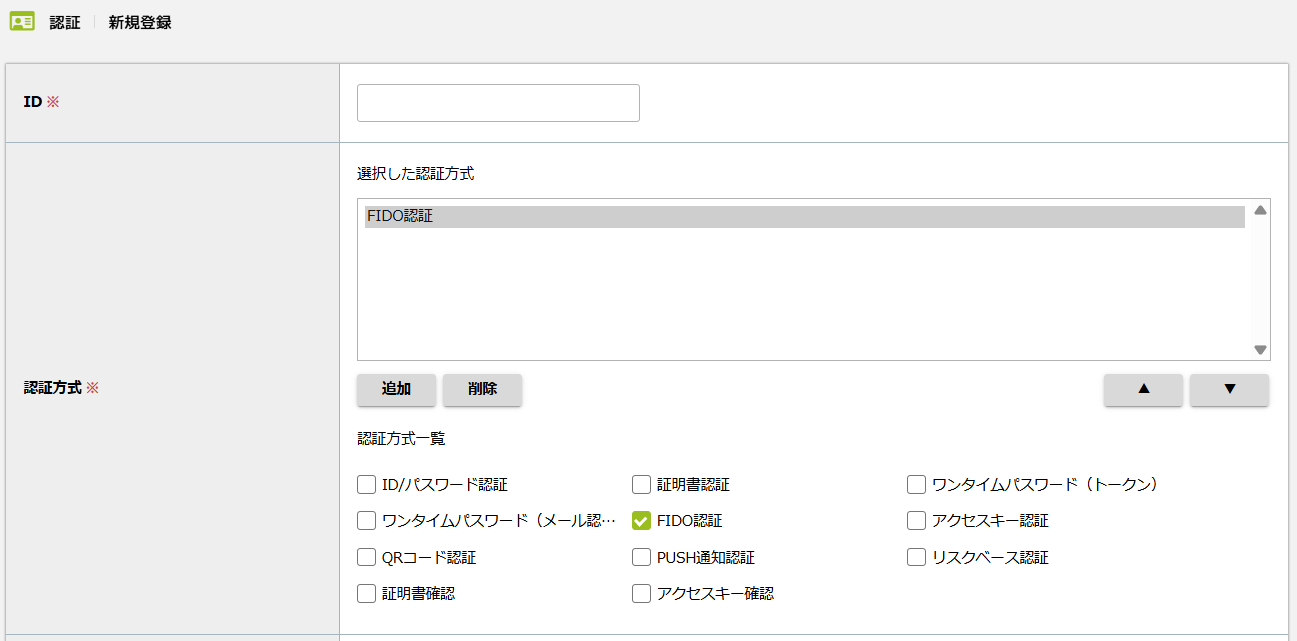Select FIDO認証 in the selected methods list

805,216
